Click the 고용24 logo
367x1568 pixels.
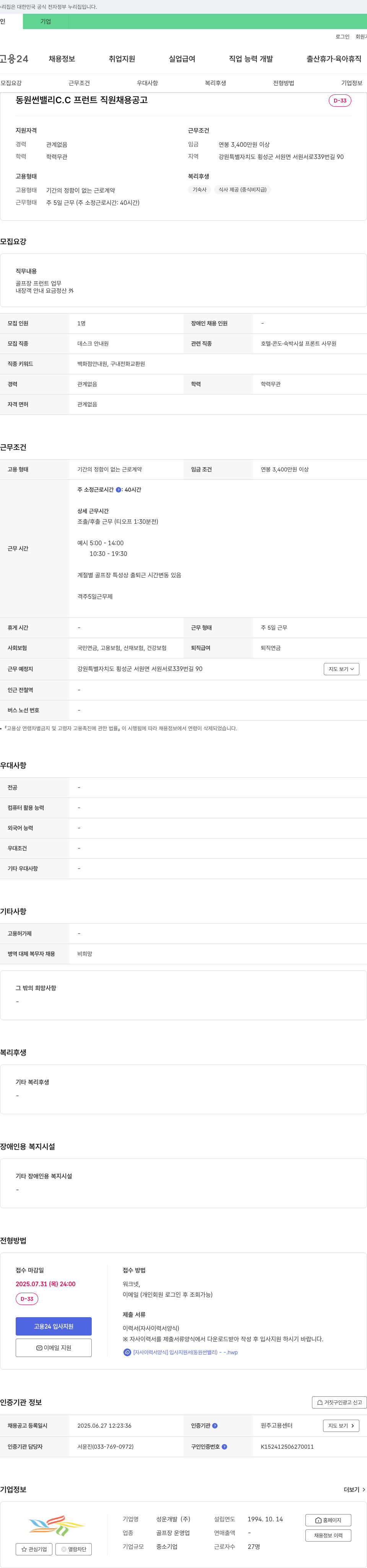14,59
